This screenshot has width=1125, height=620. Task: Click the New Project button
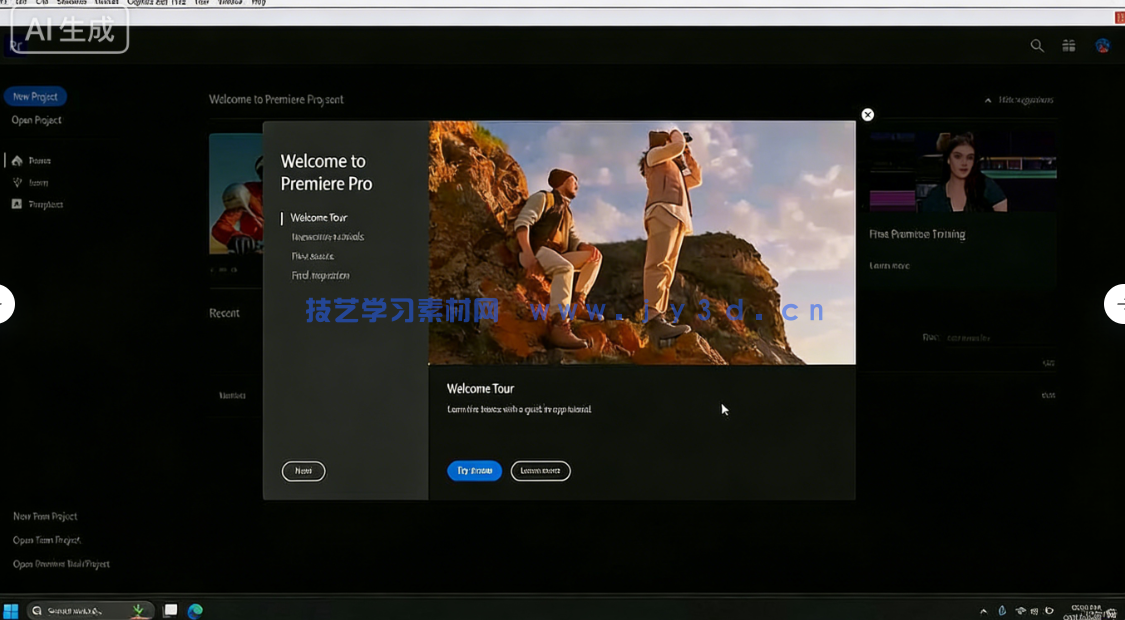click(x=35, y=96)
